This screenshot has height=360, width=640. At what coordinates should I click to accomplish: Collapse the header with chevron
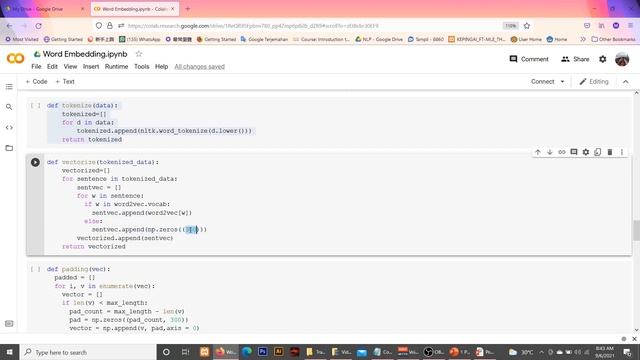626,82
